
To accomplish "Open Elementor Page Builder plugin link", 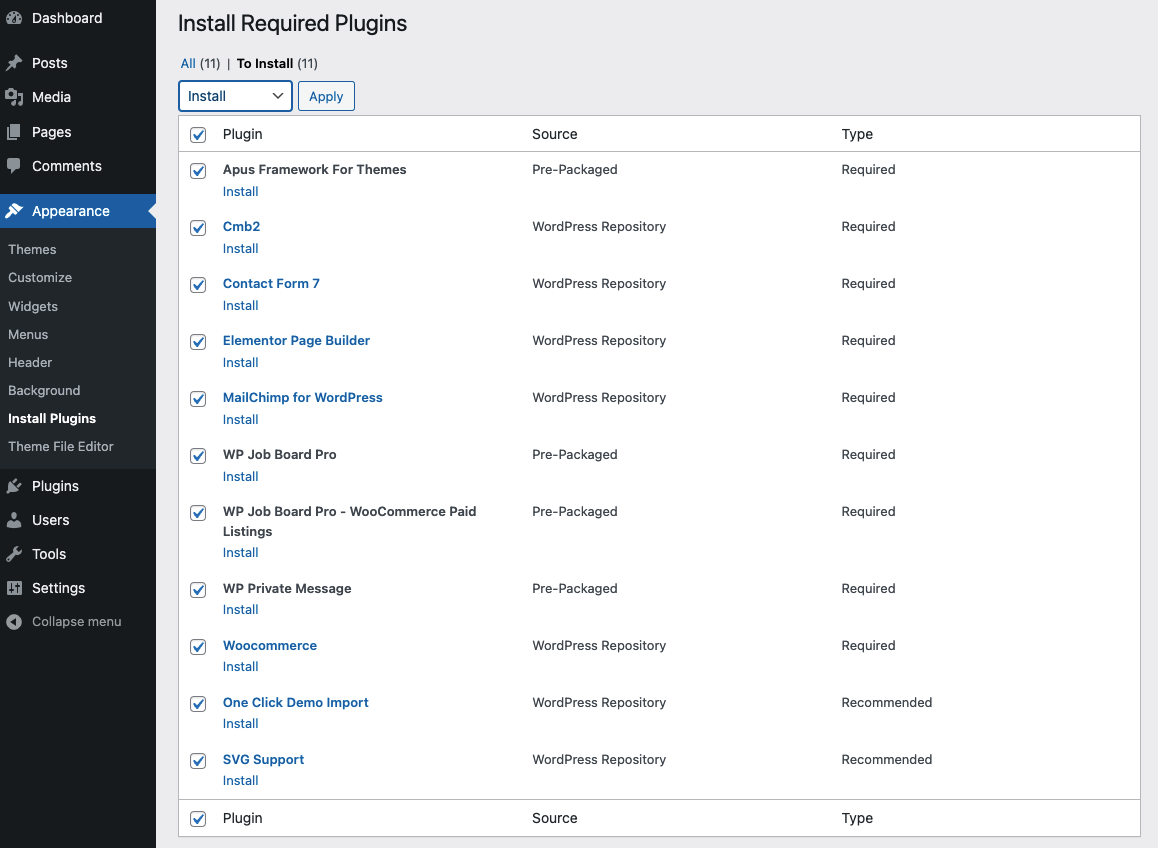I will tap(296, 341).
